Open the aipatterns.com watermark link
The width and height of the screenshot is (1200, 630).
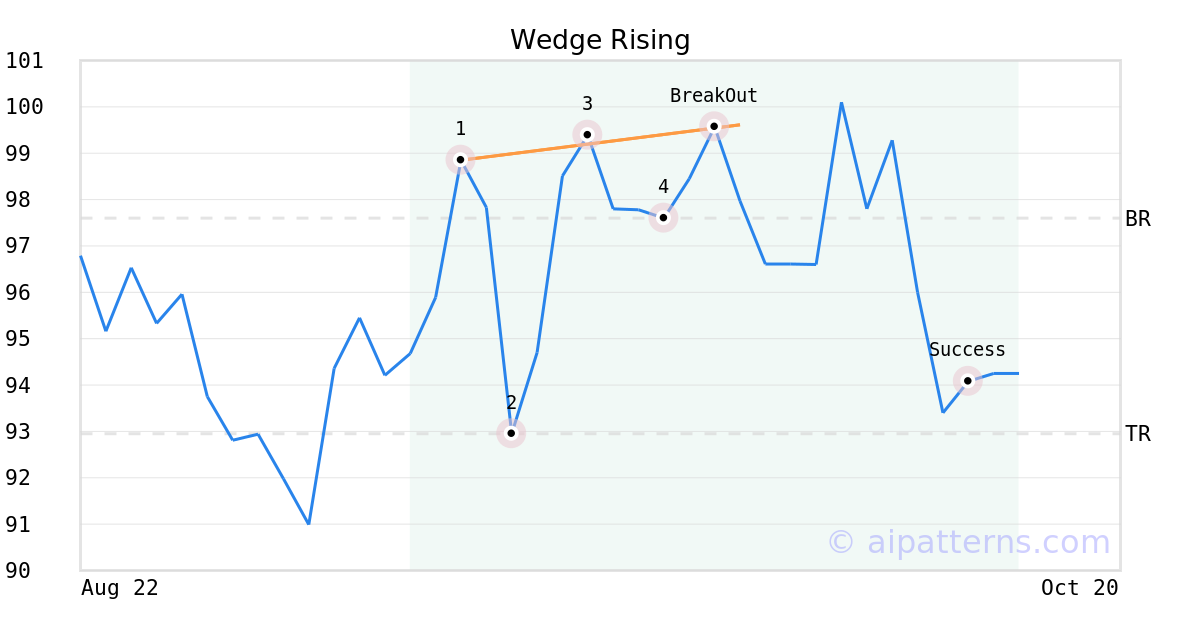click(968, 542)
